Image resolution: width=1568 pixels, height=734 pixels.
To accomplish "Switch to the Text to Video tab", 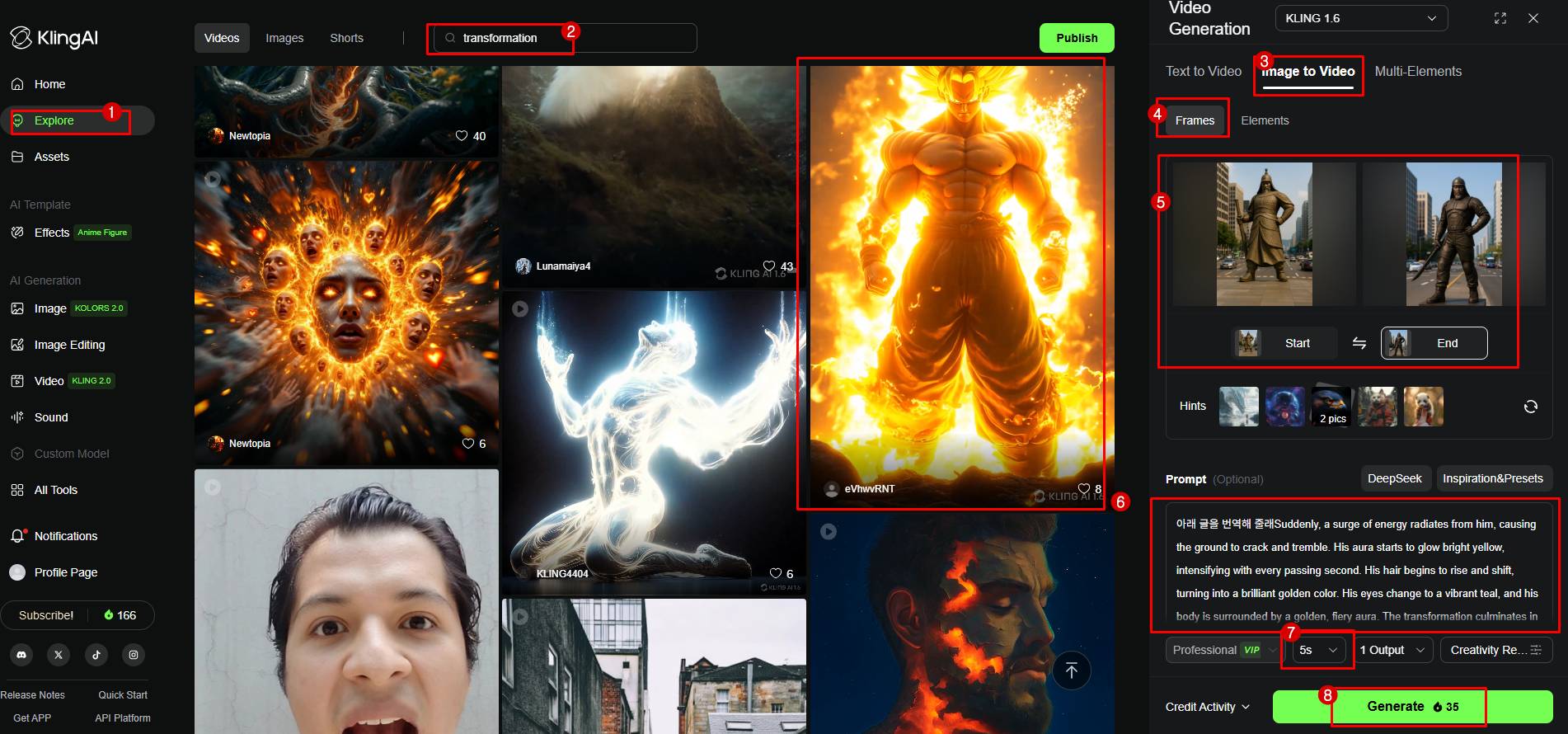I will pos(1204,72).
